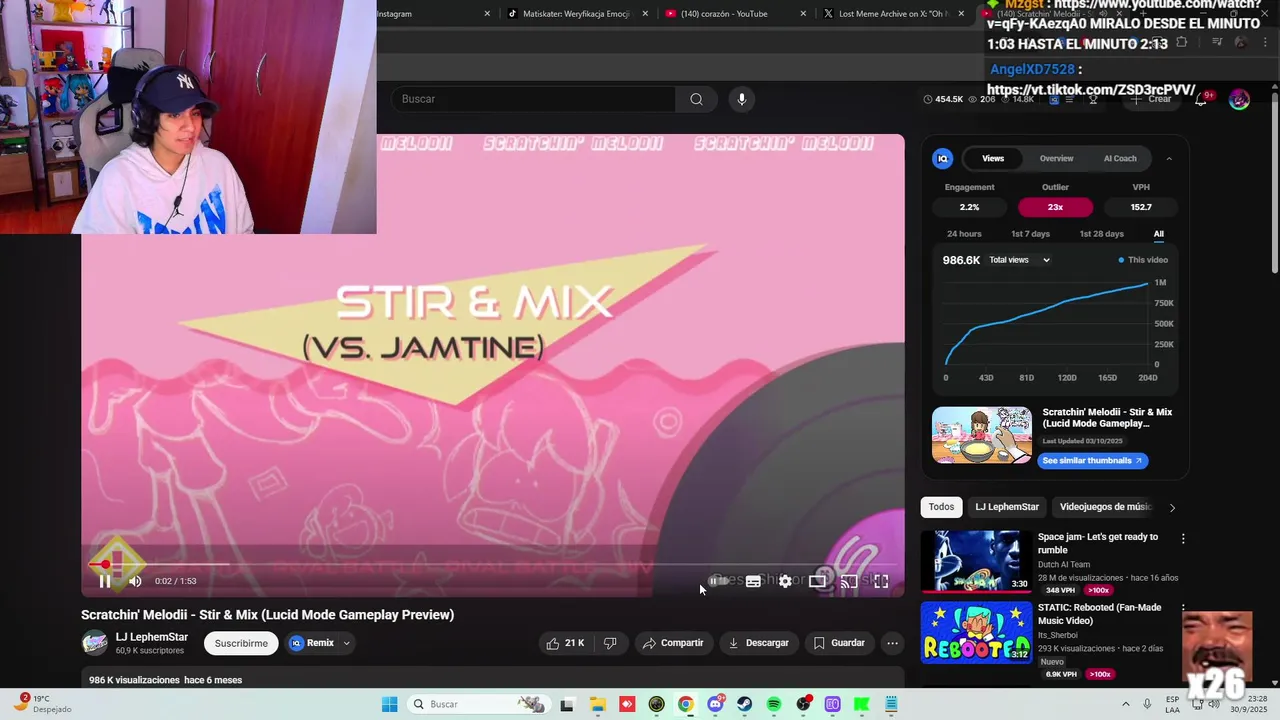Save the video with Guardar
The height and width of the screenshot is (720, 1280).
(x=839, y=643)
